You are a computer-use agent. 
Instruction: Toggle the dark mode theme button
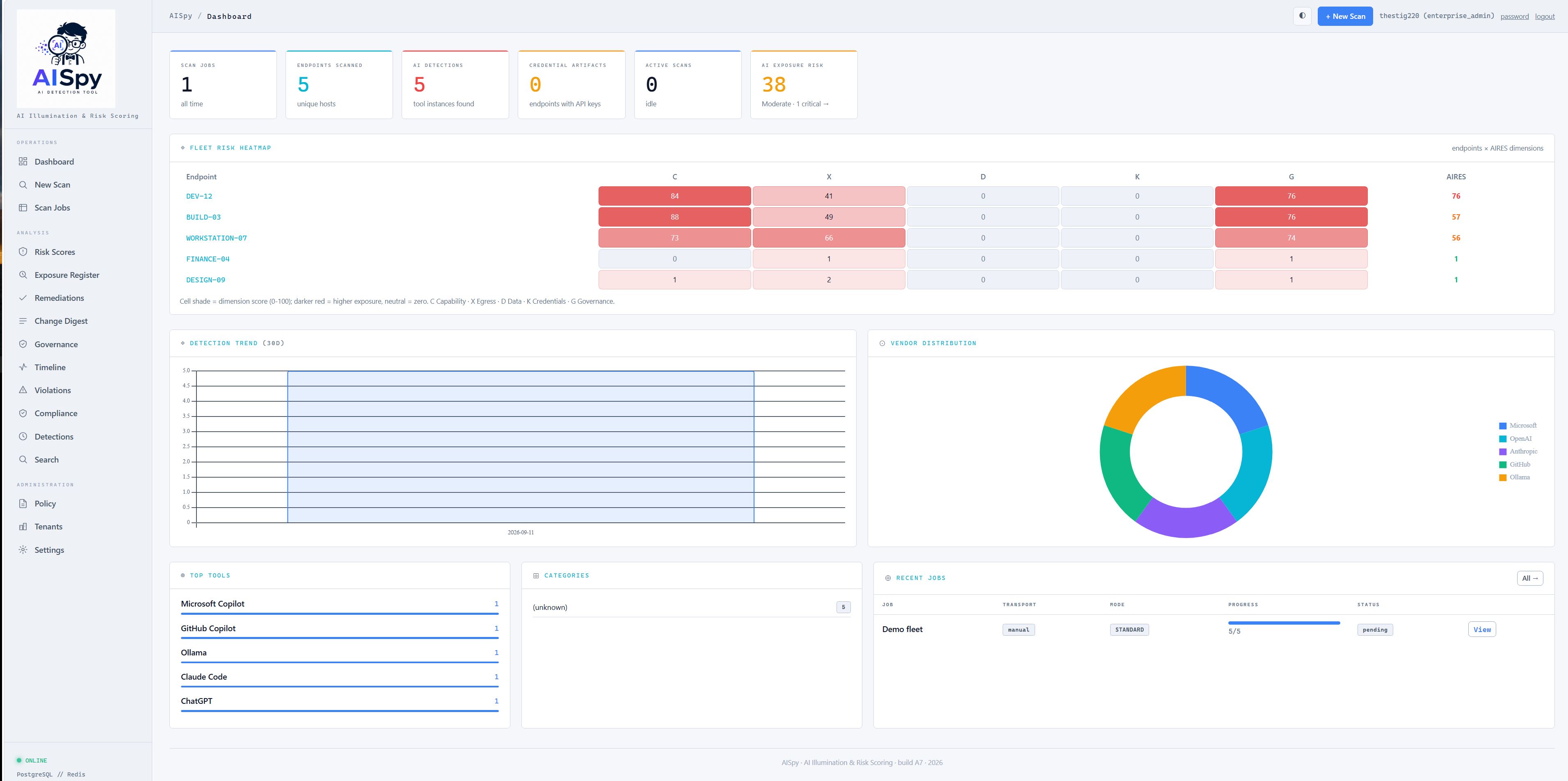coord(1302,16)
